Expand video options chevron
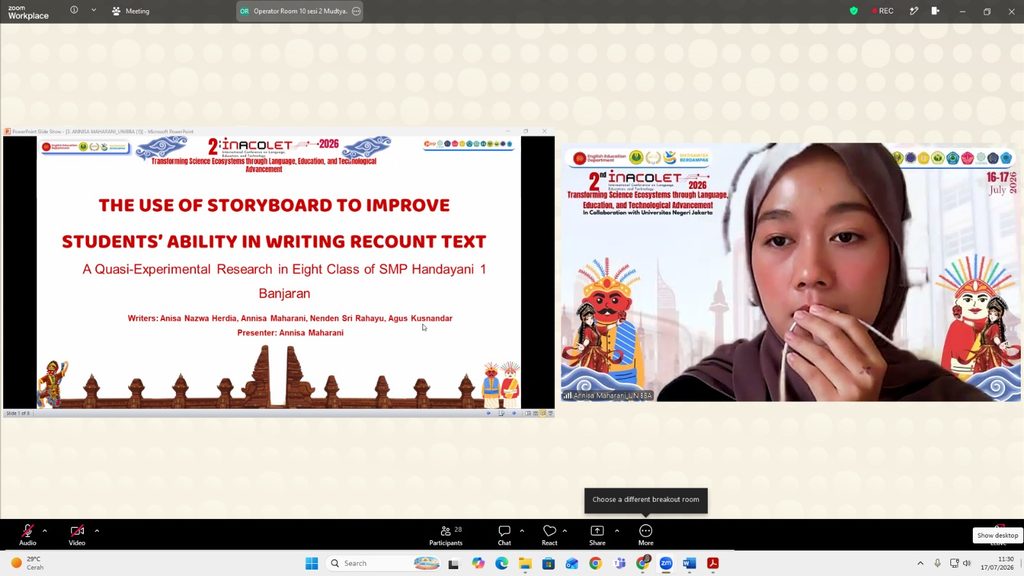The height and width of the screenshot is (576, 1024). (97, 531)
